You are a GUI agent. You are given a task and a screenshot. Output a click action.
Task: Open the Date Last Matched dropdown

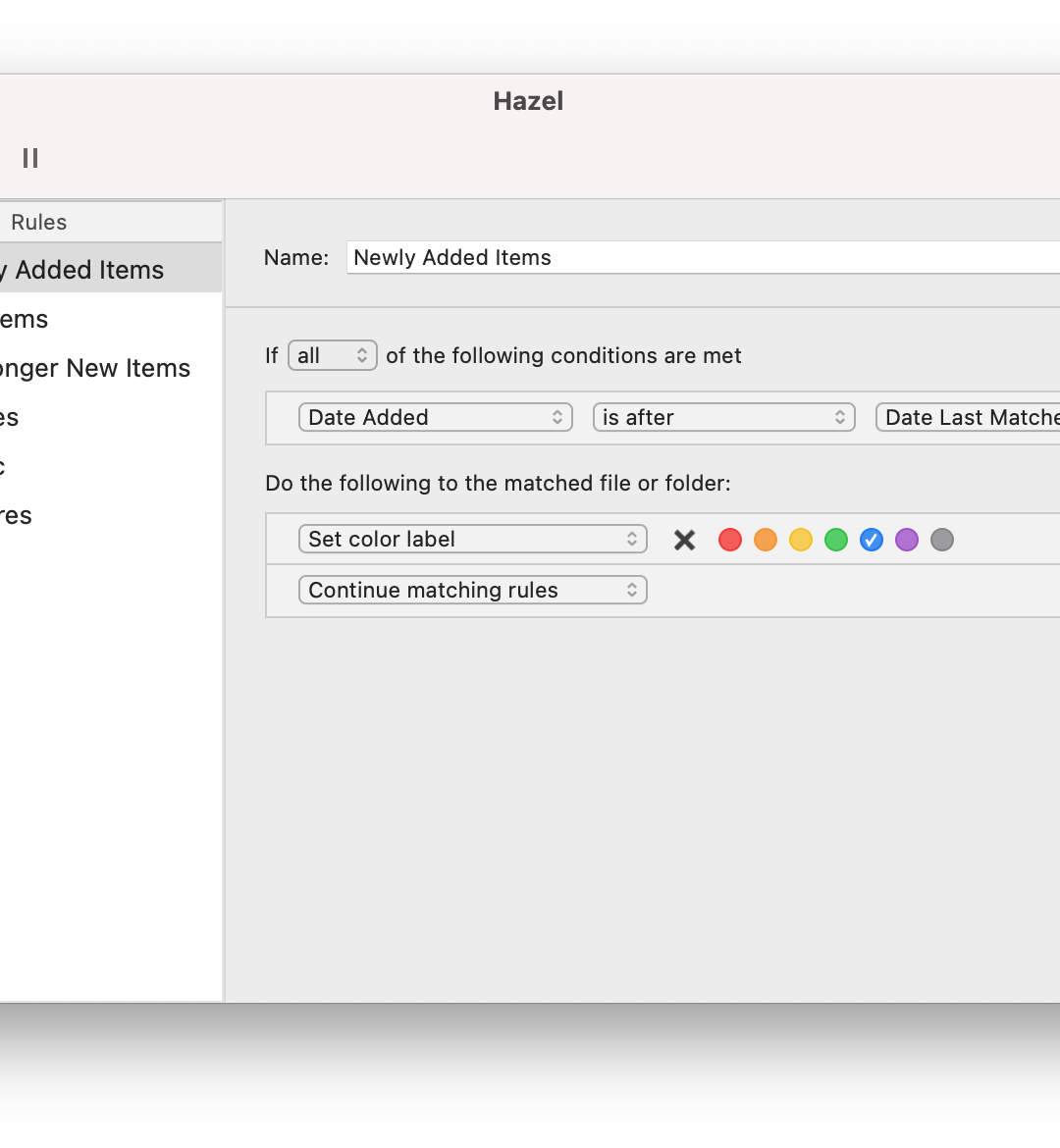(x=968, y=417)
